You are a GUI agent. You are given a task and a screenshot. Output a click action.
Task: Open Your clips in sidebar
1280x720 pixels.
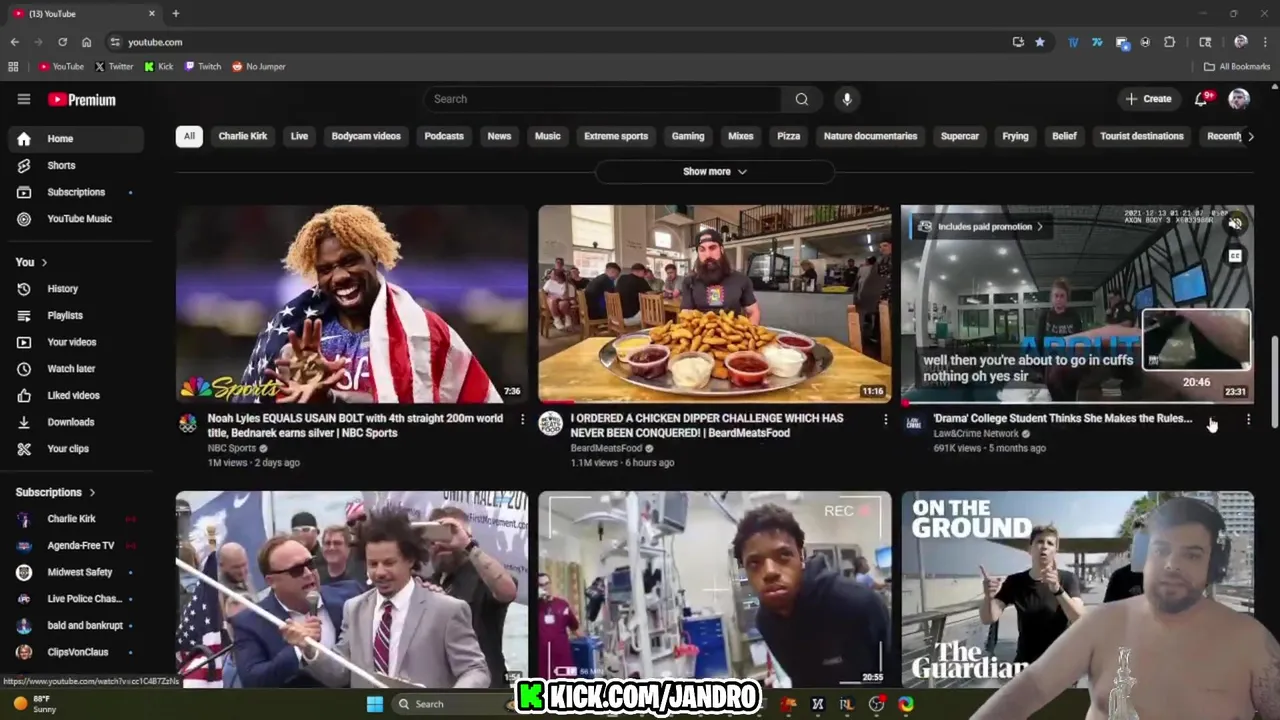coord(76,449)
